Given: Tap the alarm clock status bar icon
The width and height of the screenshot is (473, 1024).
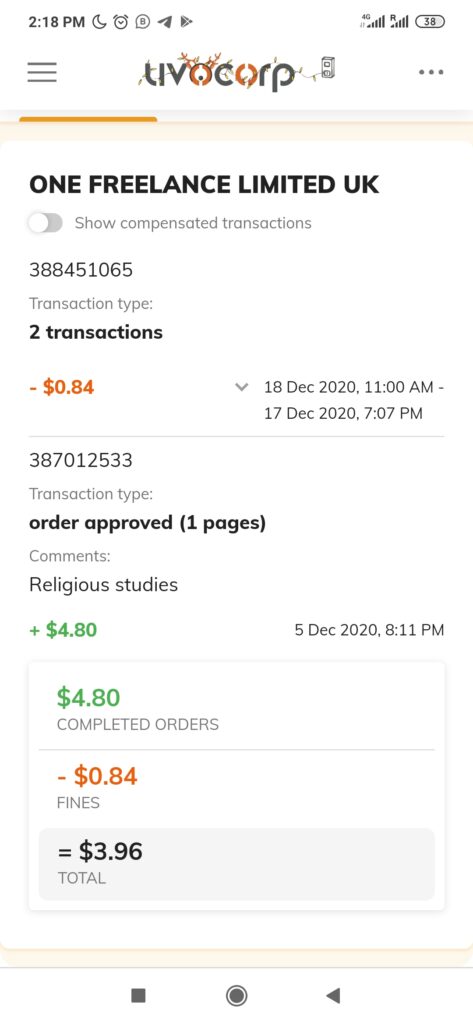Looking at the screenshot, I should point(121,22).
